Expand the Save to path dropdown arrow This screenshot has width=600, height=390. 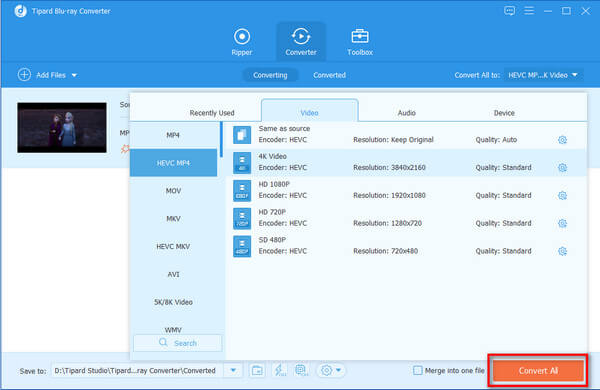coord(233,370)
